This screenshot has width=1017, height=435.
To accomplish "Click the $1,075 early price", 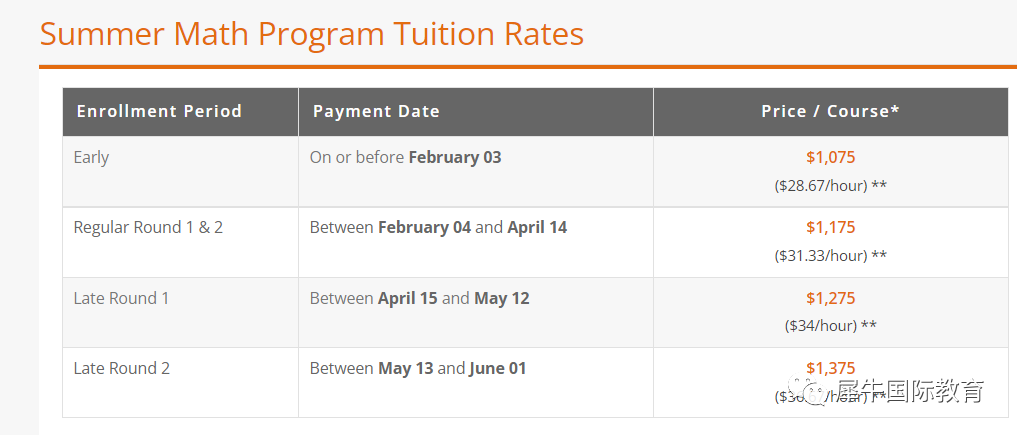I will (x=830, y=157).
